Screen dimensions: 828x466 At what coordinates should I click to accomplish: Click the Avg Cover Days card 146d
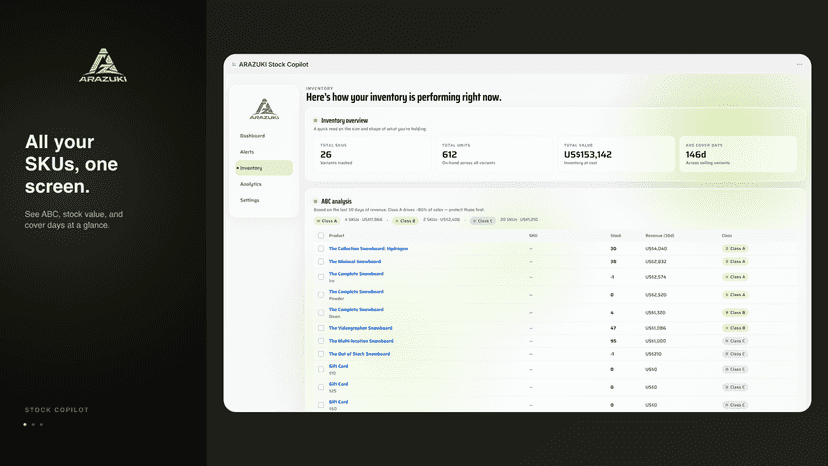tap(738, 154)
